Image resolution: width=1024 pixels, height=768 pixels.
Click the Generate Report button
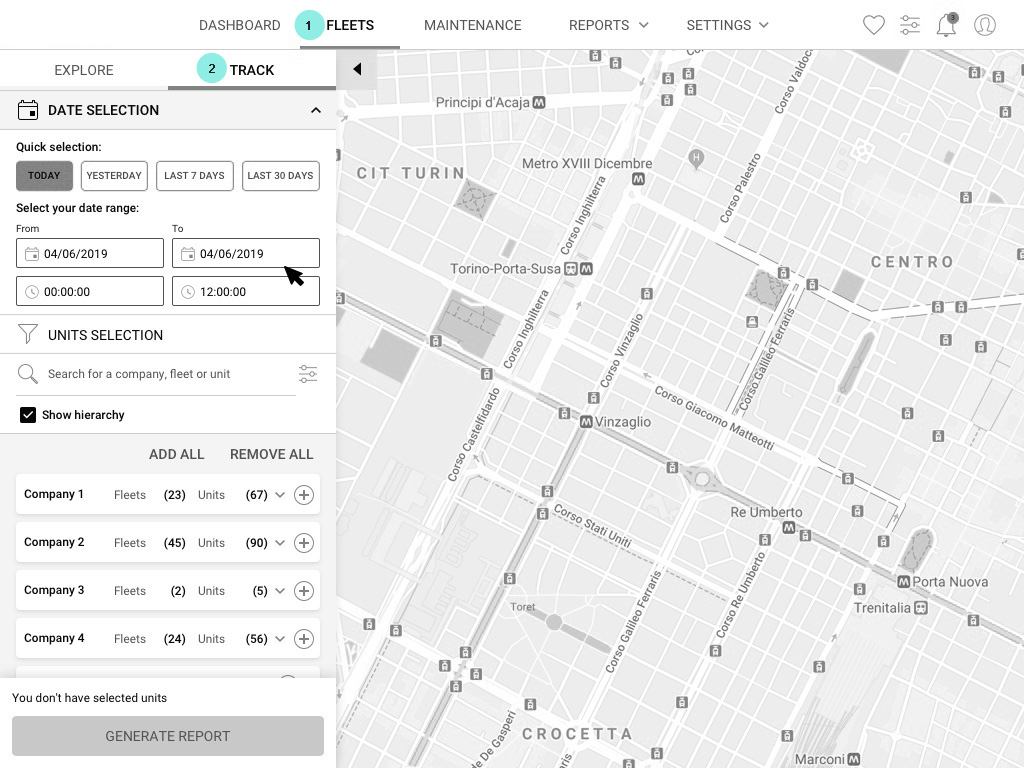[168, 736]
